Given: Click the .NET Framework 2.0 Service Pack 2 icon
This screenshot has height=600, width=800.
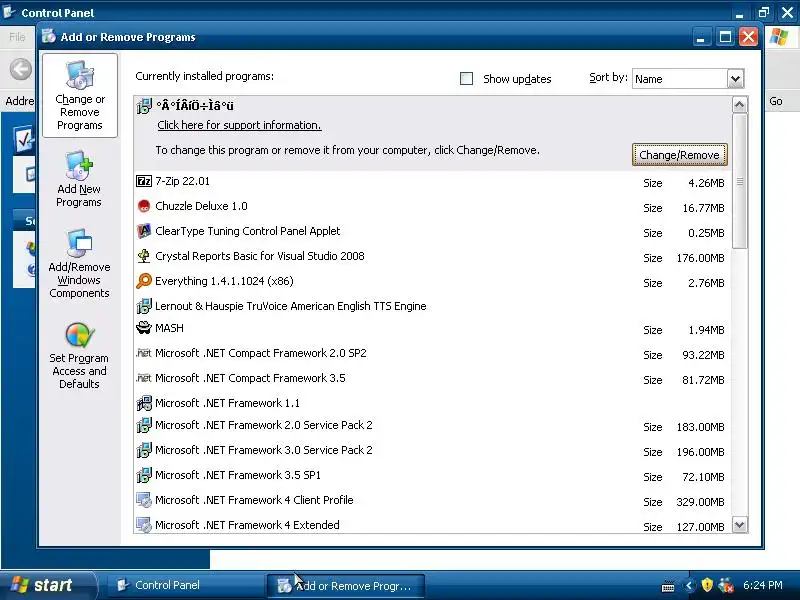Looking at the screenshot, I should tap(144, 425).
